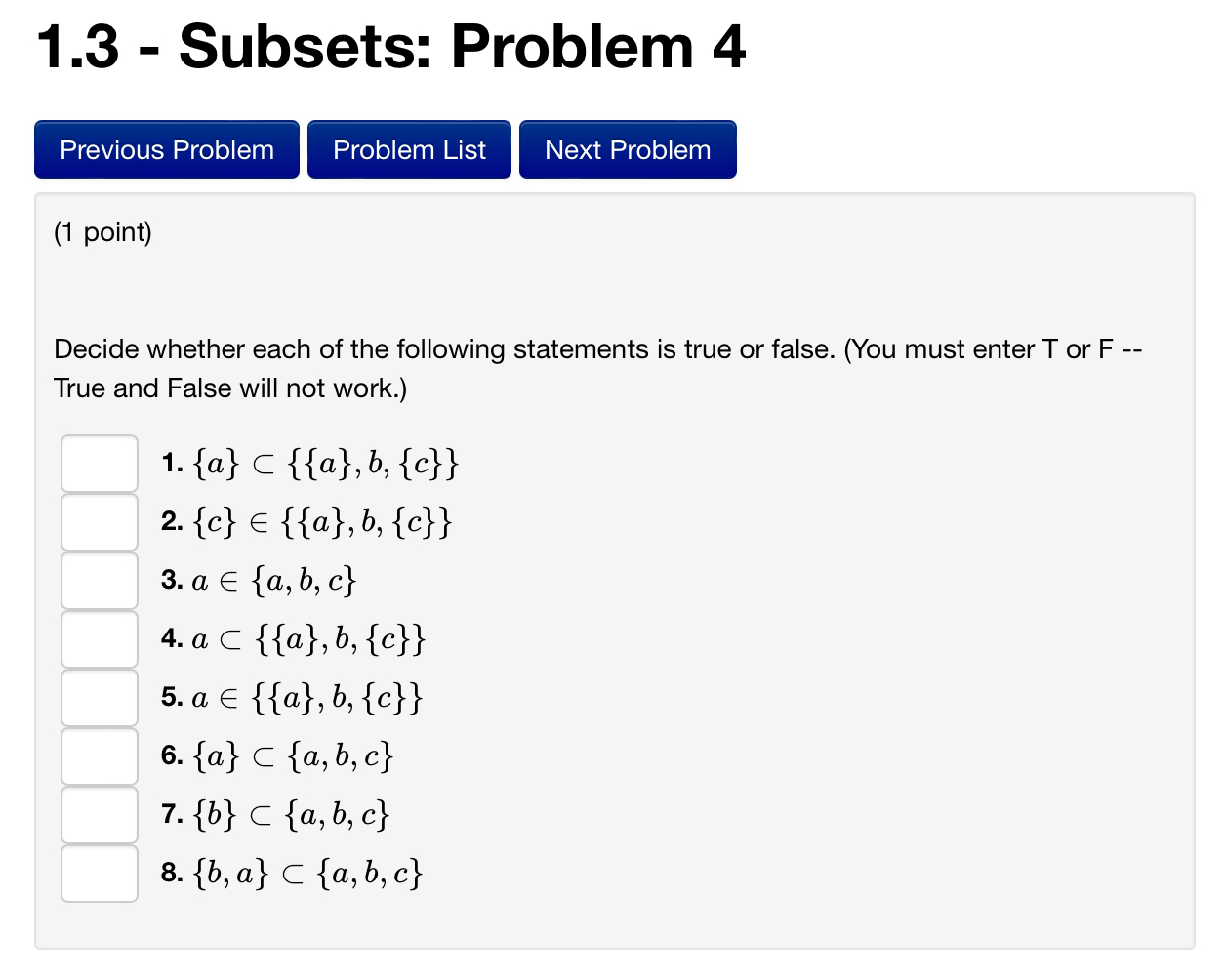Click the answer box for statement 8
The image size is (1225, 980).
[x=99, y=873]
